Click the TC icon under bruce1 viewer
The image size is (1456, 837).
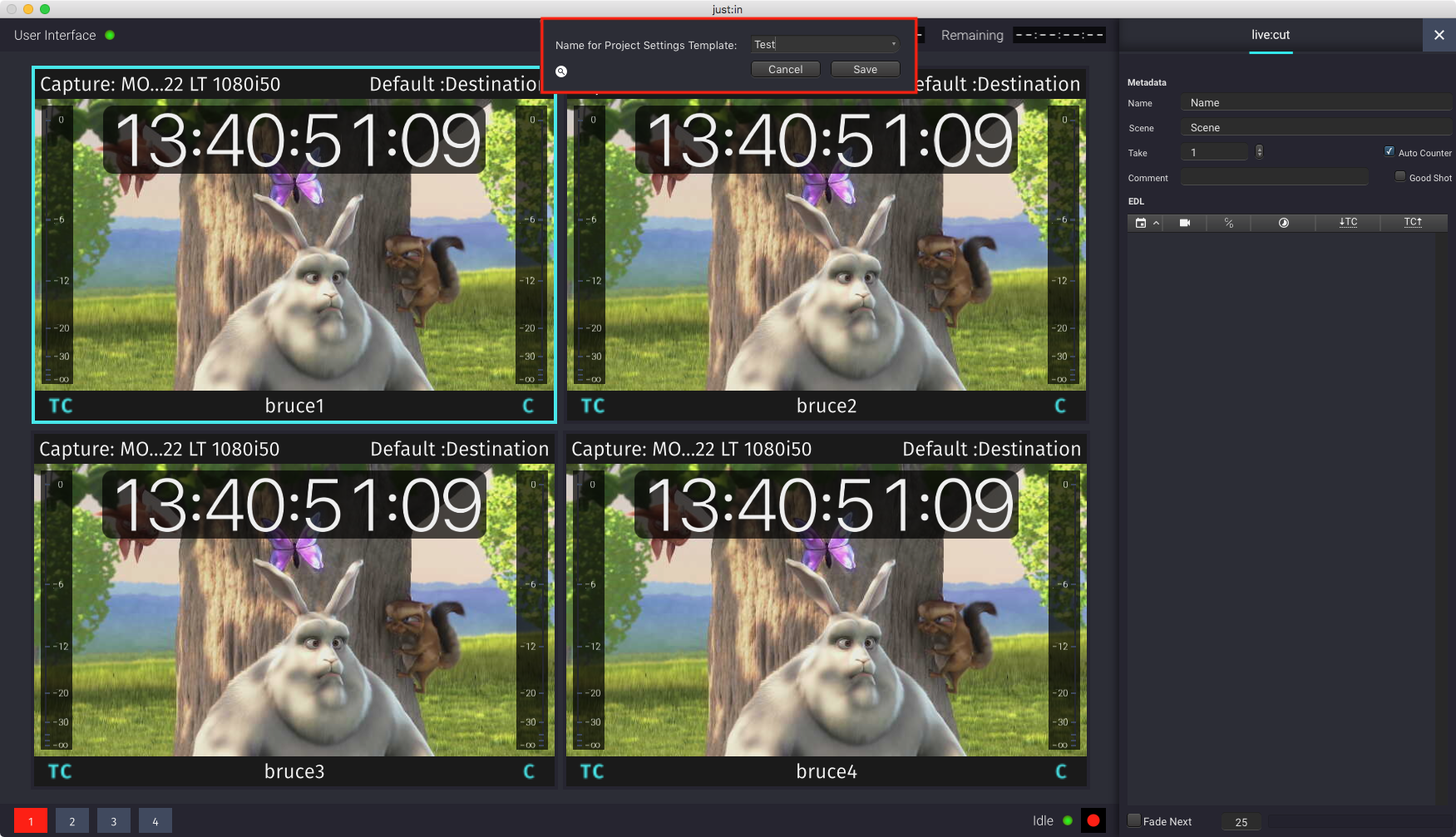pos(61,406)
